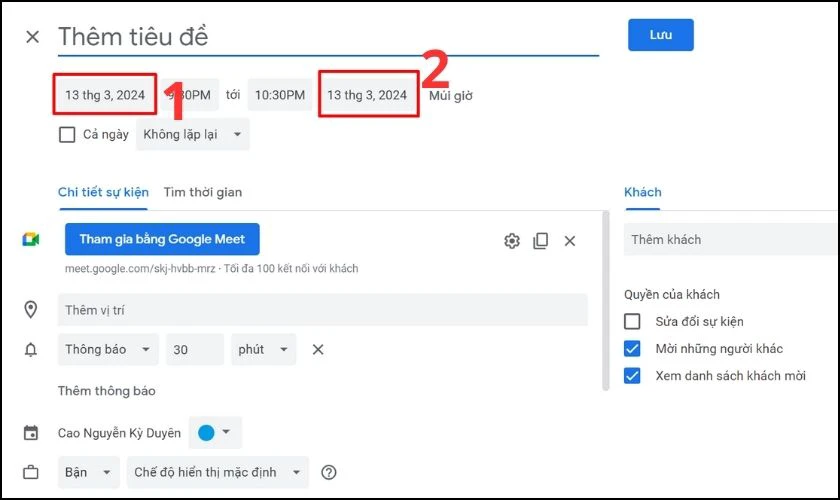Switch to Chi tiết sự kiện tab

(103, 192)
